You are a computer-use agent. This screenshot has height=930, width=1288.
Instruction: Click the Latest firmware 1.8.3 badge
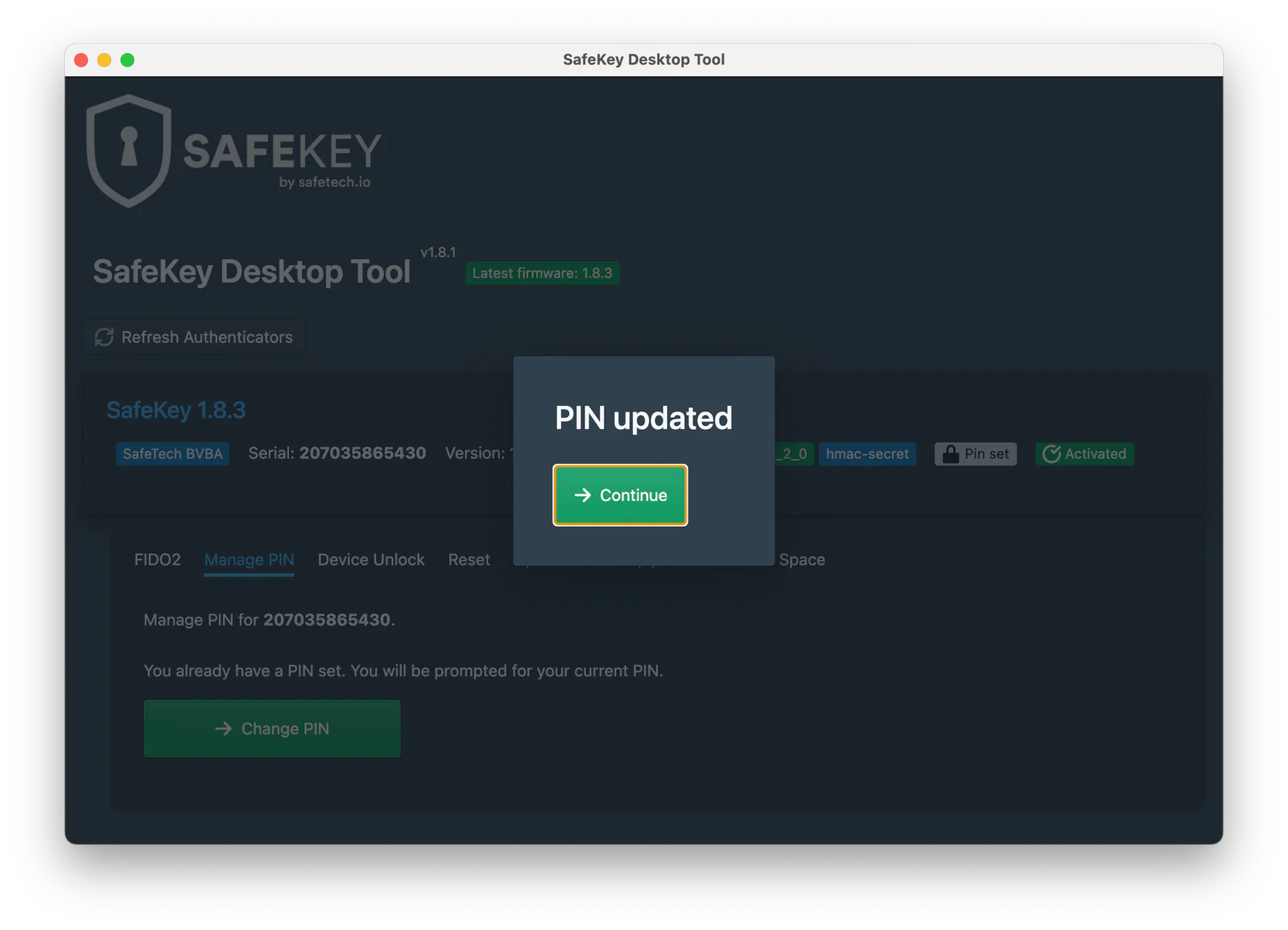[x=543, y=273]
